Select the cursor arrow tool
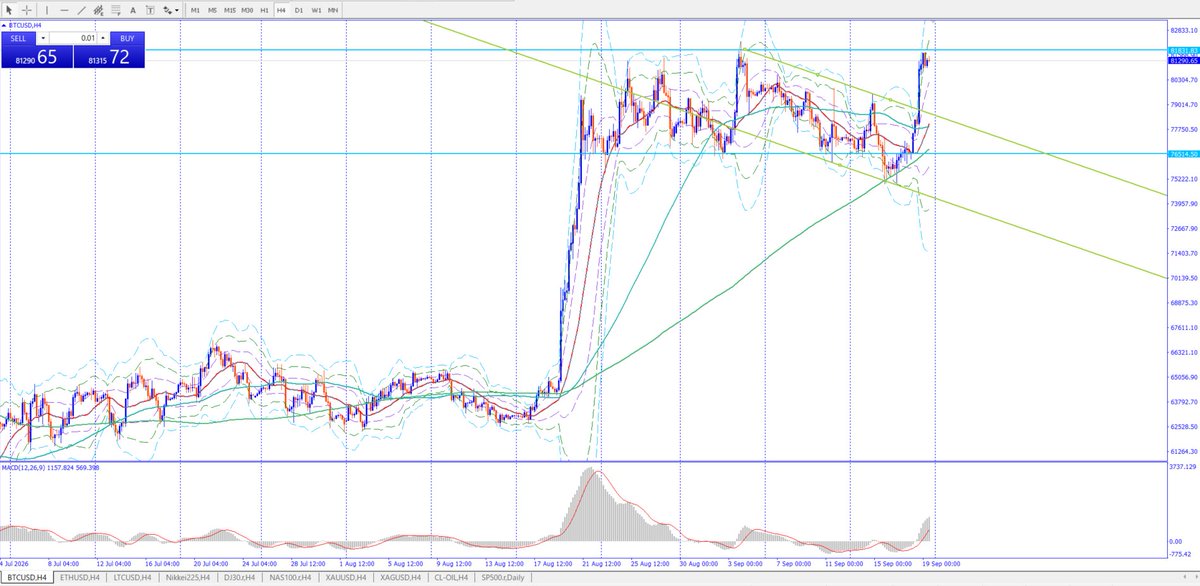 [9, 10]
